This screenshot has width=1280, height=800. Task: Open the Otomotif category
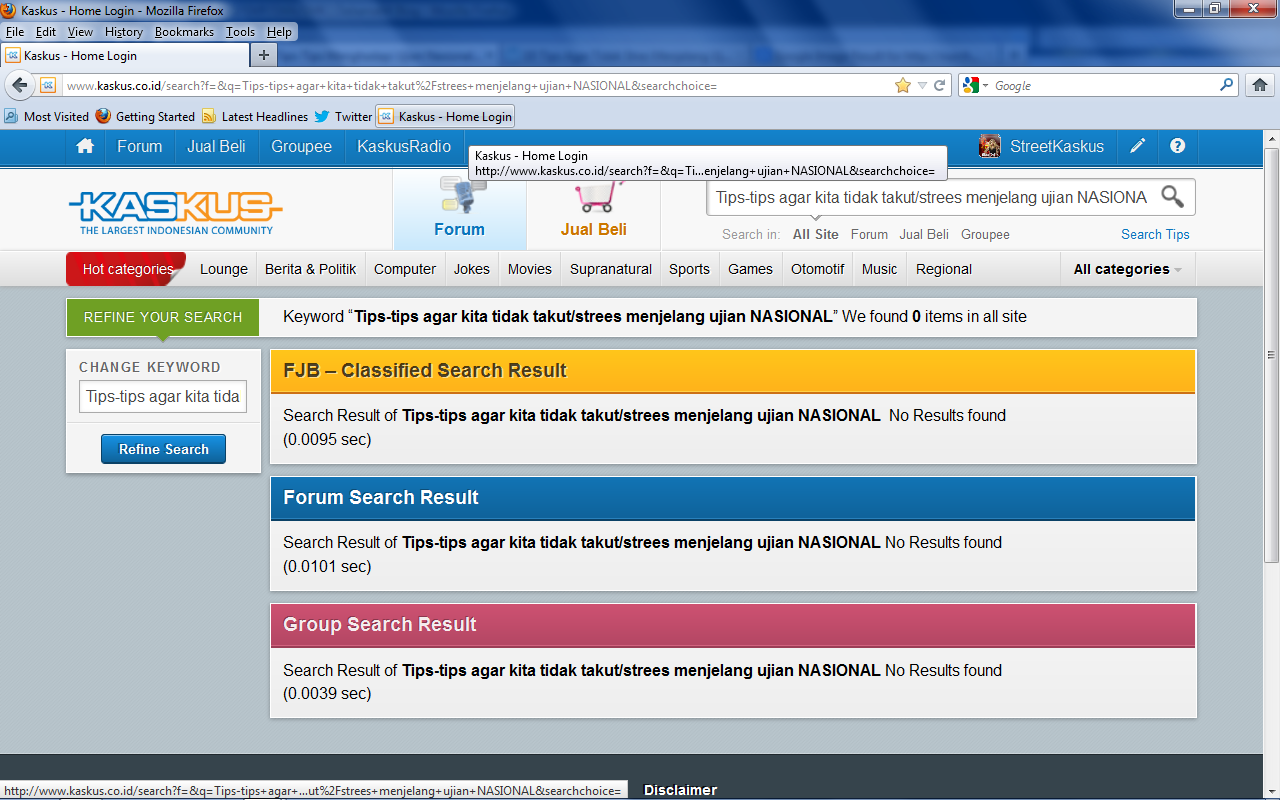818,269
